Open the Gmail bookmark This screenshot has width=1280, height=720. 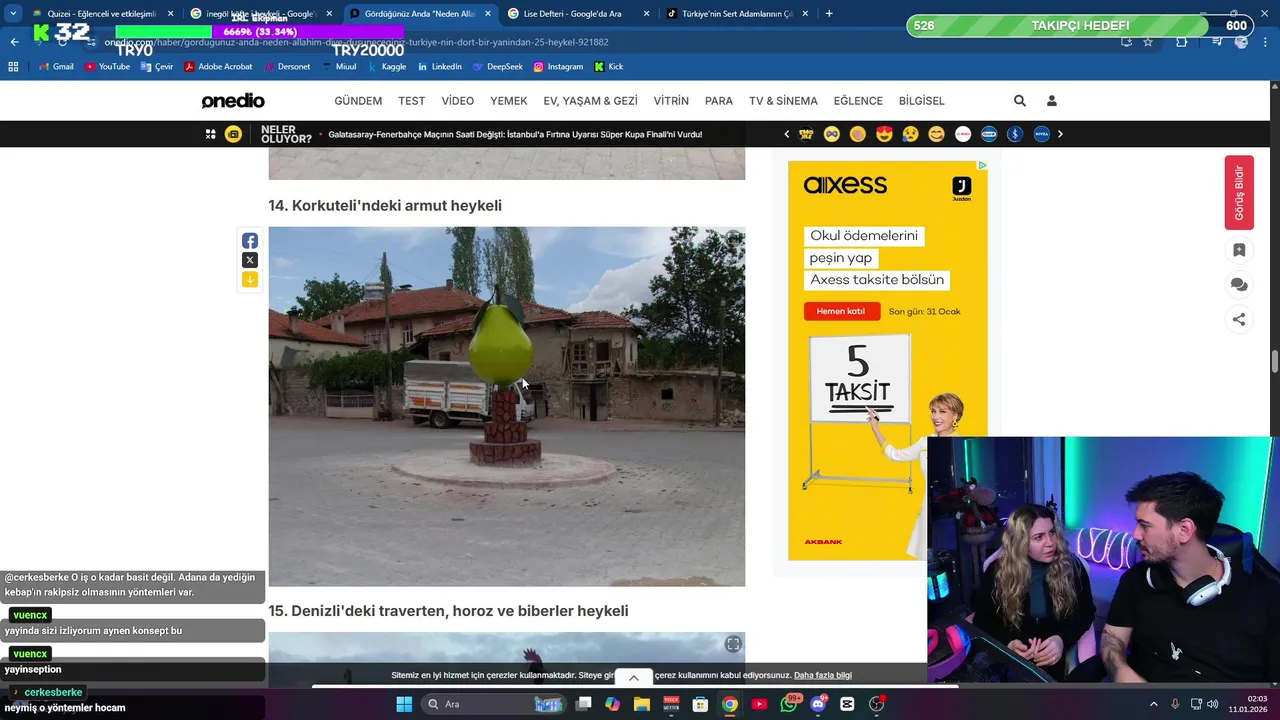[56, 67]
